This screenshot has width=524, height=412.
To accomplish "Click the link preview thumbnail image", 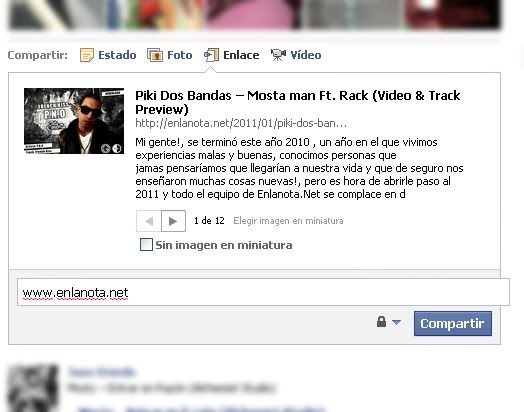I will pos(74,121).
